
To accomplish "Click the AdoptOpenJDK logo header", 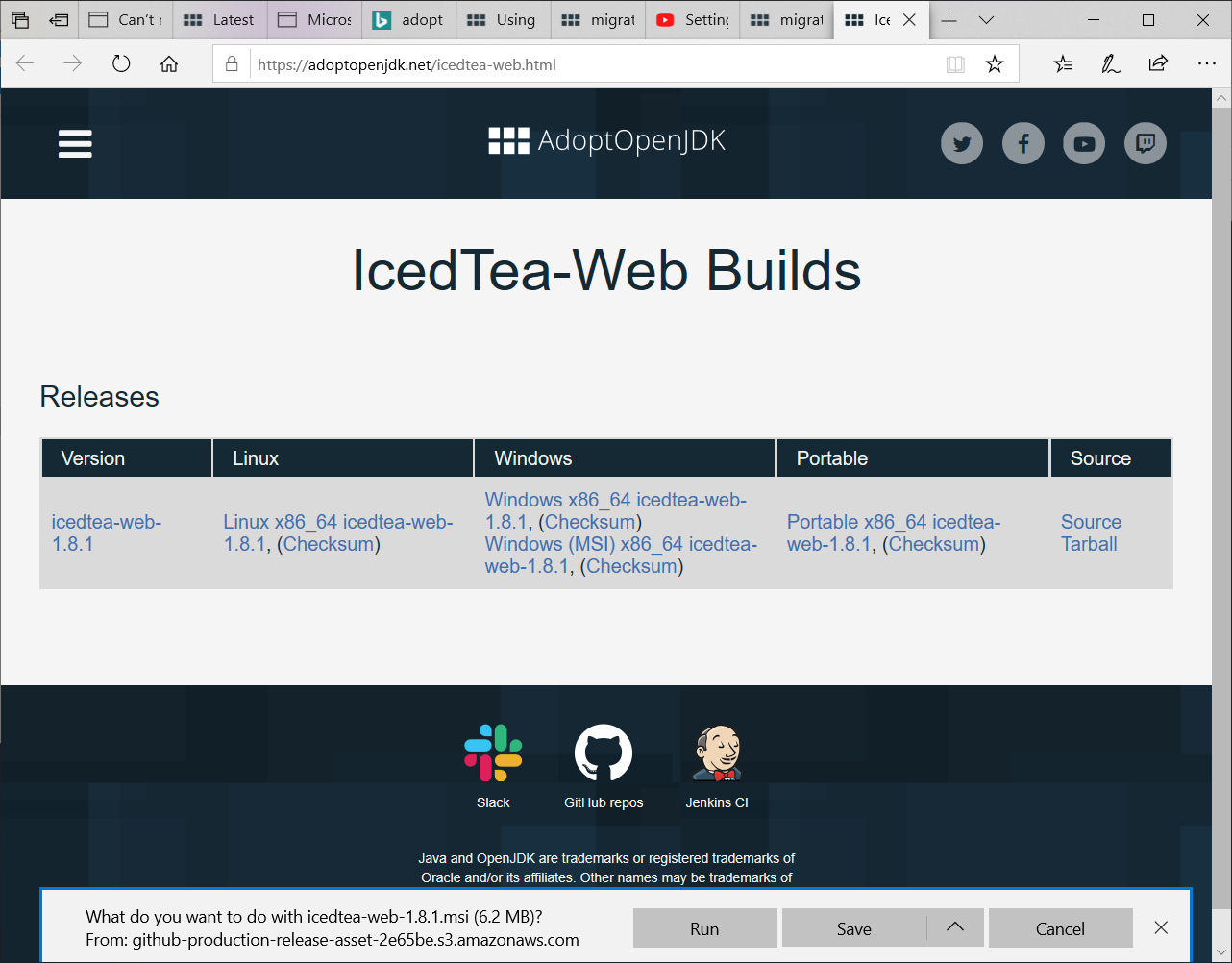I will point(606,141).
